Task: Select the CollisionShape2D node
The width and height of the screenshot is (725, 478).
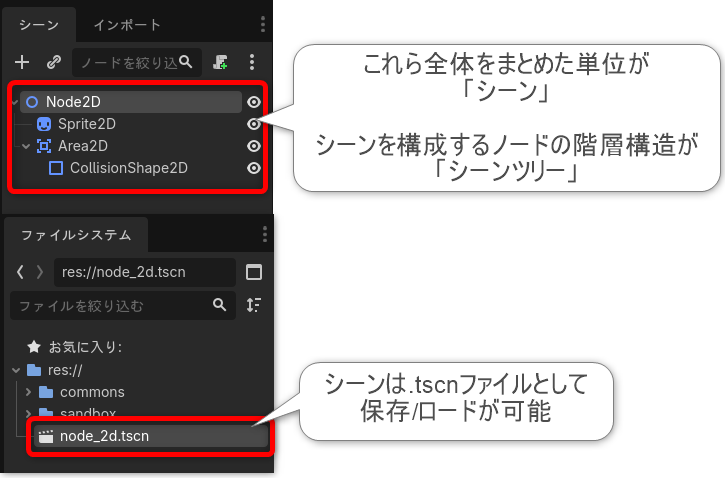Action: [x=128, y=168]
